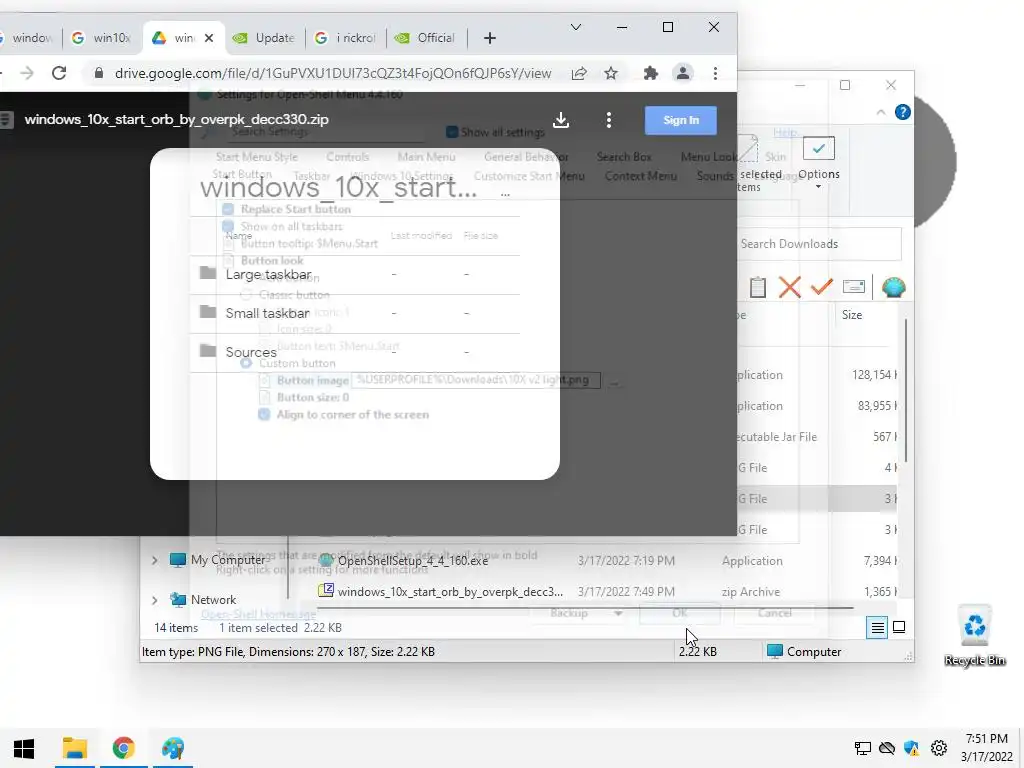This screenshot has width=1024, height=768.
Task: Open File Explorer from taskbar
Action: click(74, 748)
